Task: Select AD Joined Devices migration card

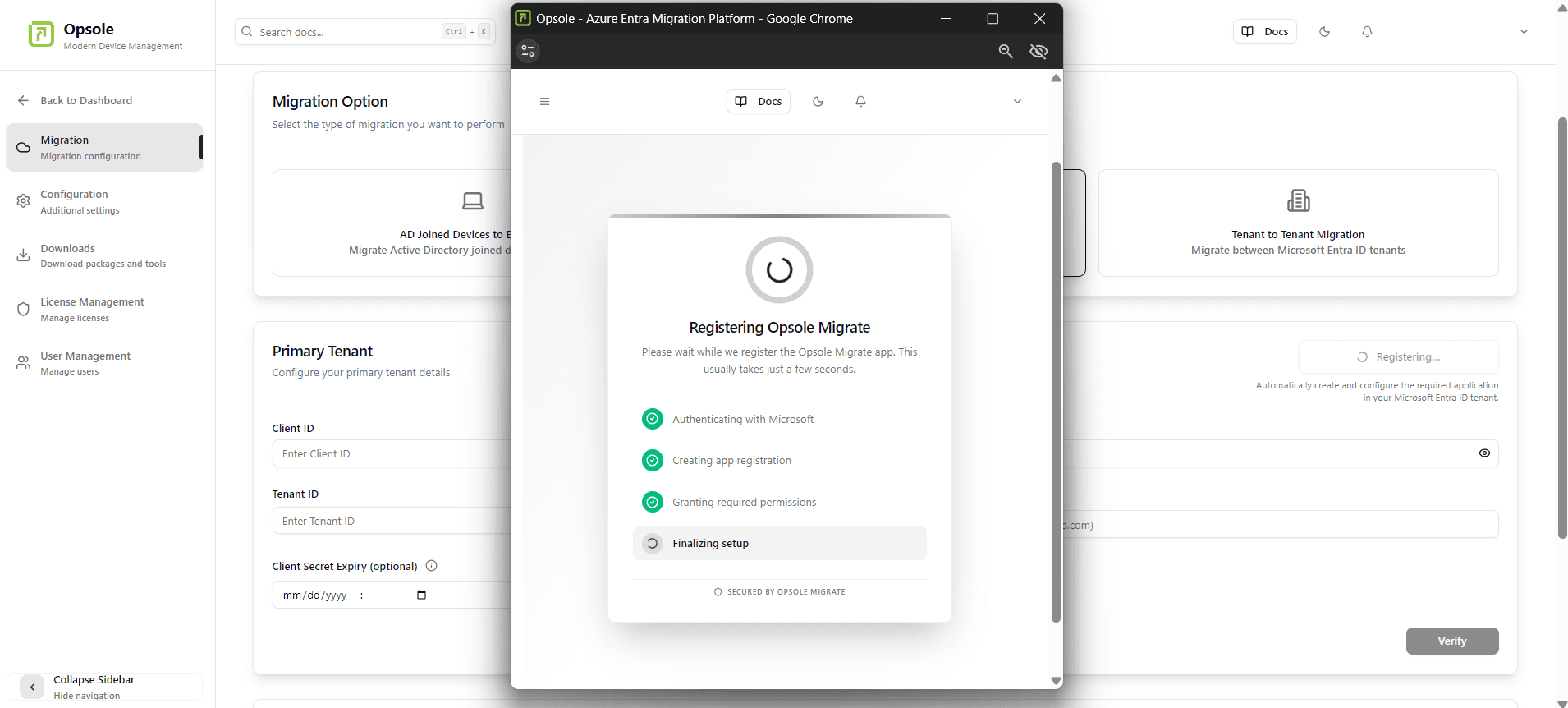Action: click(x=392, y=223)
